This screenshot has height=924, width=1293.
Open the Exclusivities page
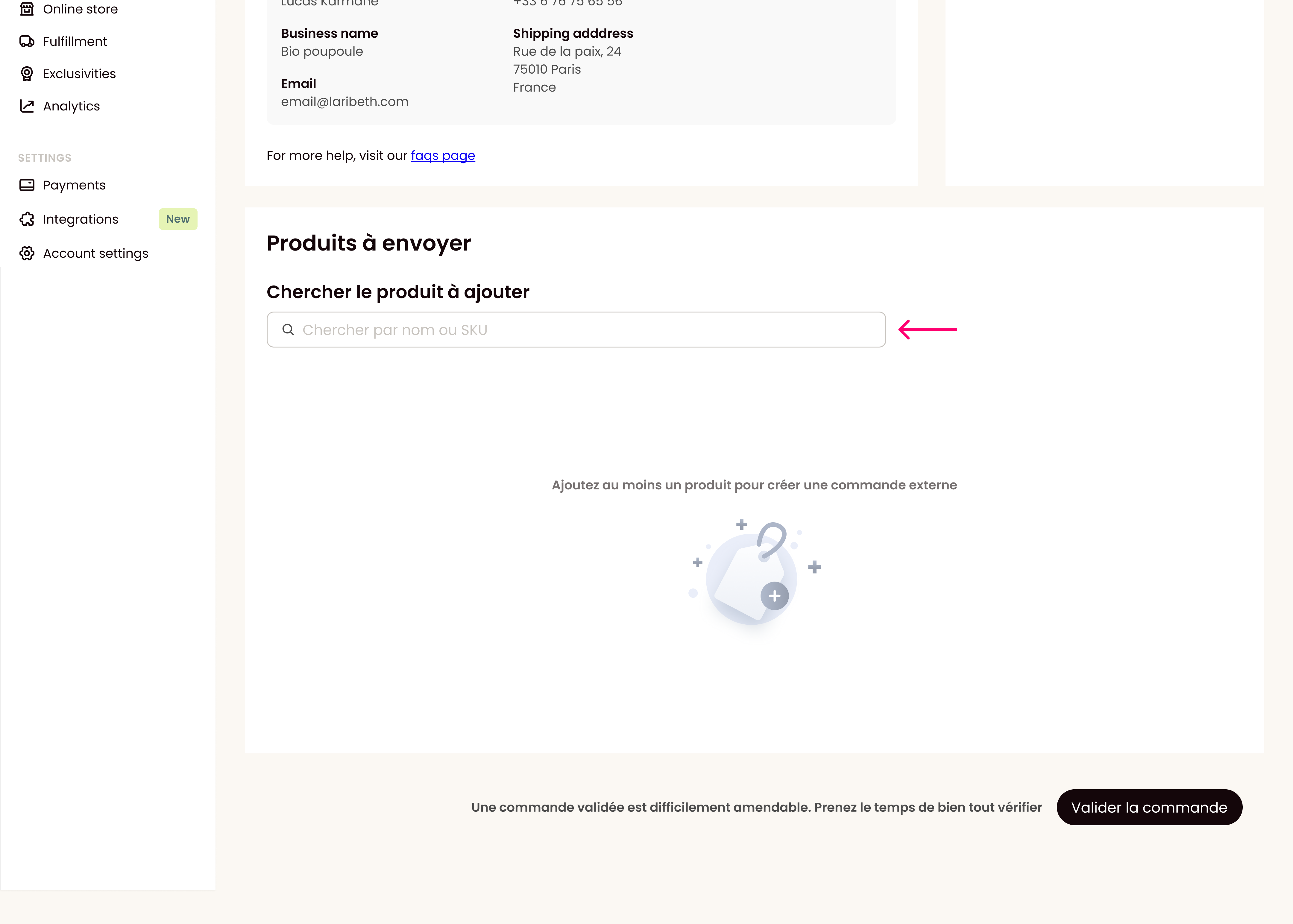79,74
